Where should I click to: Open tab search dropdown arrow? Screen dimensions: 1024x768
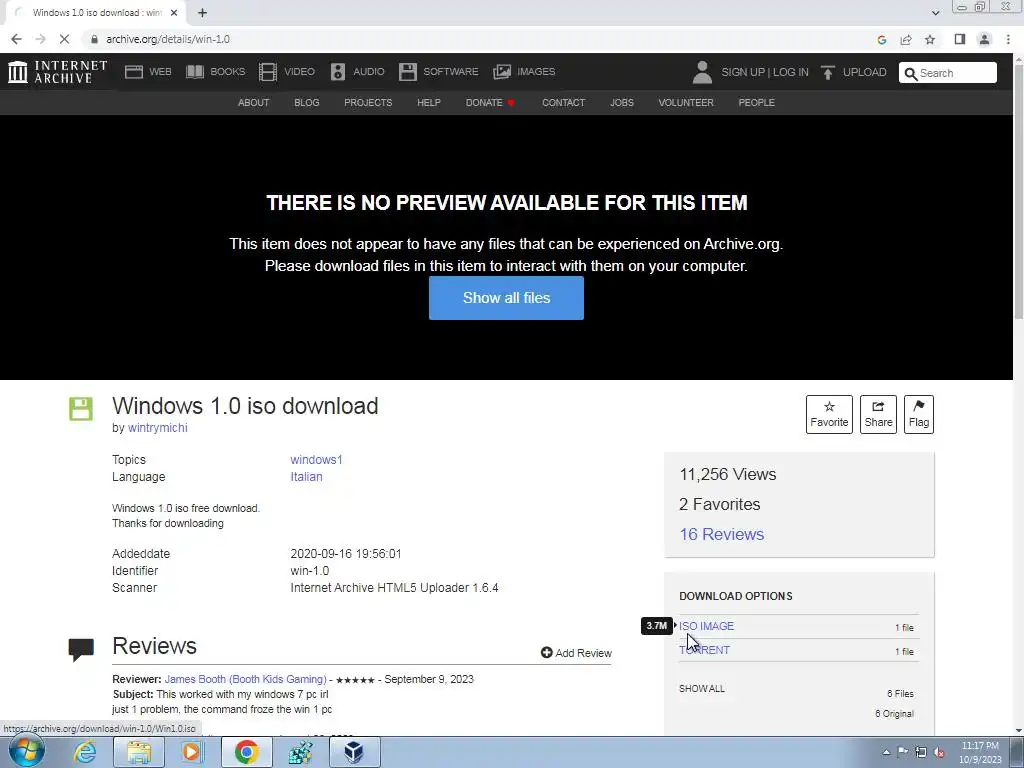pos(936,12)
